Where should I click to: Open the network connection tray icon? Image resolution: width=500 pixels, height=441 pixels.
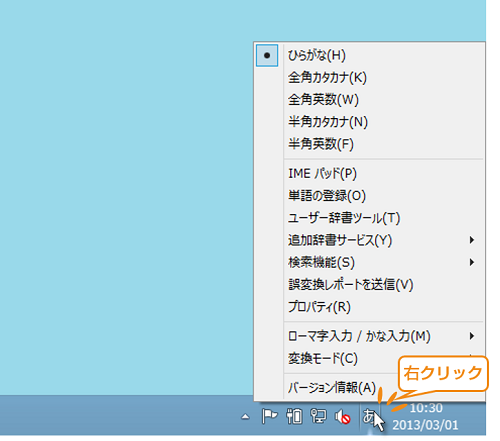[318, 416]
